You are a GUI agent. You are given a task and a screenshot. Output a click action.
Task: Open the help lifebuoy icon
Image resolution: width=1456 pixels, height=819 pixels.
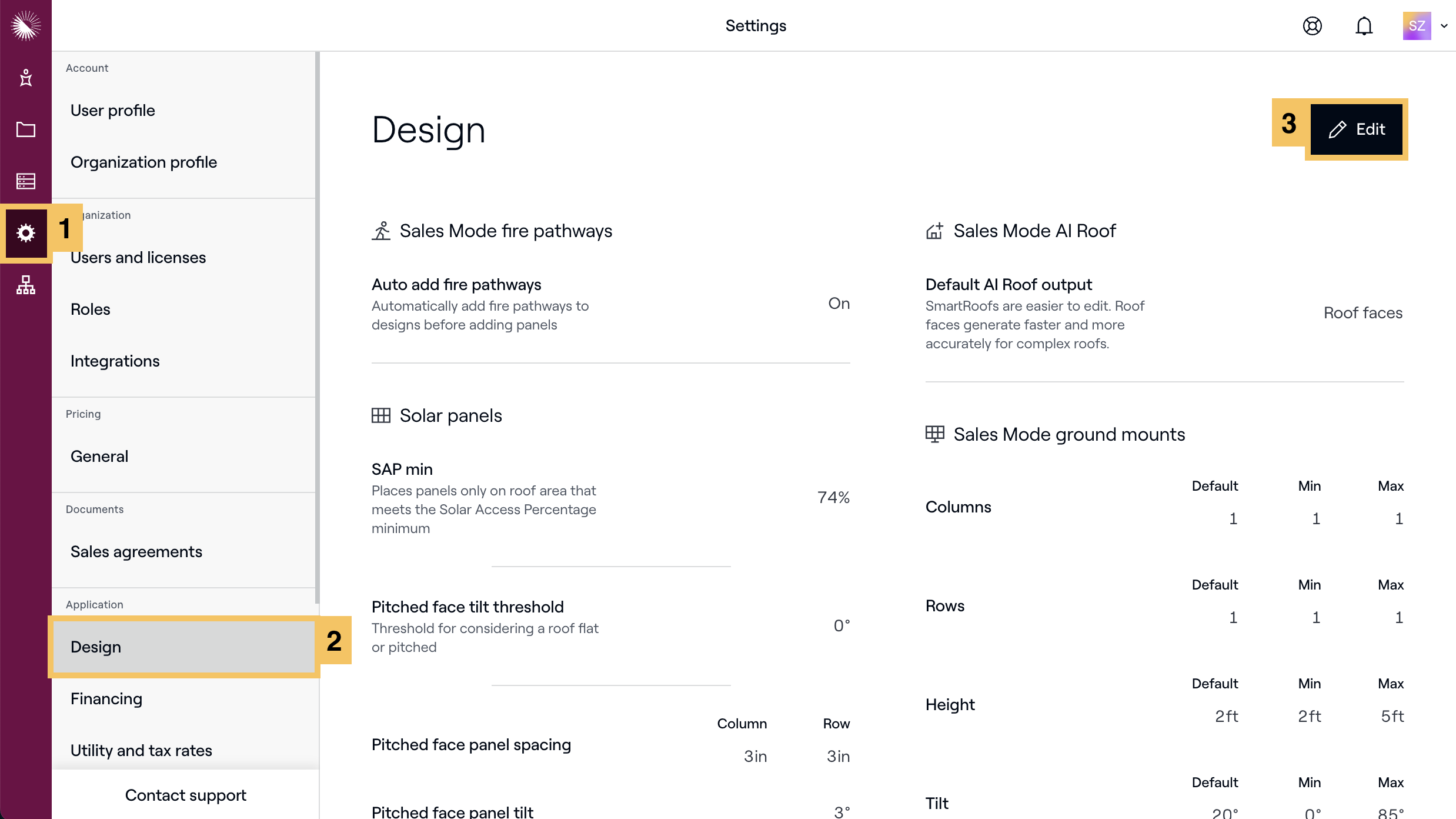pyautogui.click(x=1313, y=26)
